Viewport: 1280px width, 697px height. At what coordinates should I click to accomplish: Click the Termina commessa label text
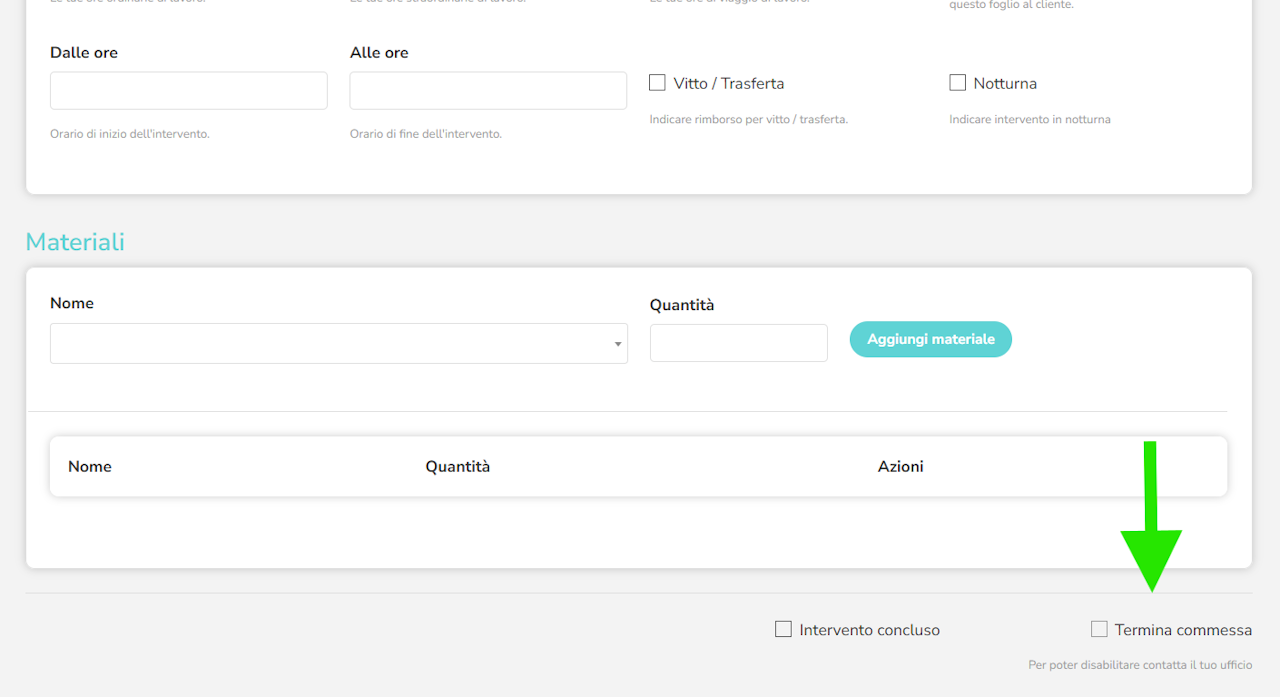click(1183, 630)
